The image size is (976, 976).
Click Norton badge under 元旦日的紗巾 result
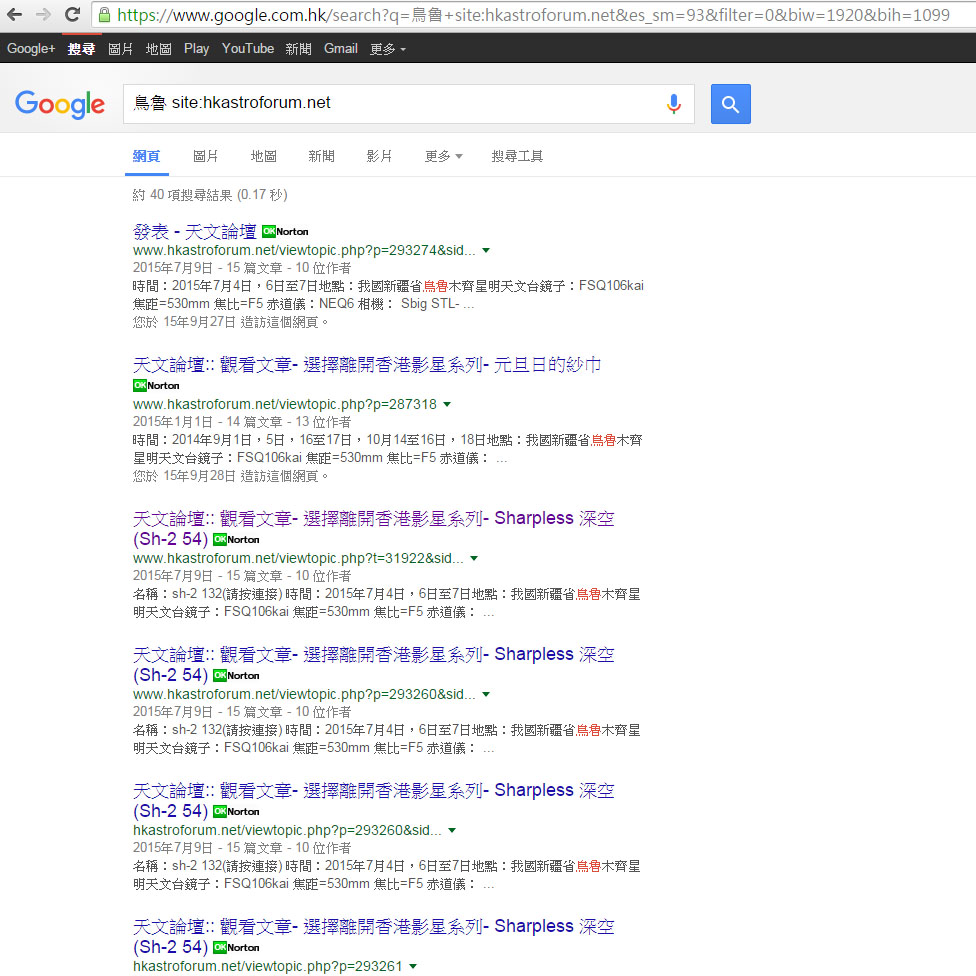click(156, 386)
